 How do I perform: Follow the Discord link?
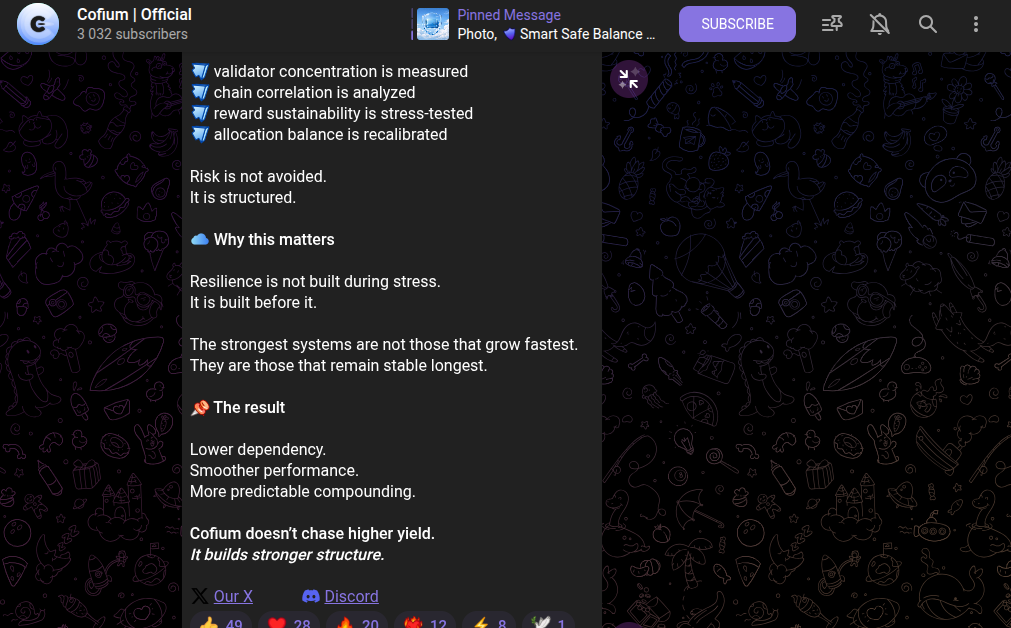(351, 597)
